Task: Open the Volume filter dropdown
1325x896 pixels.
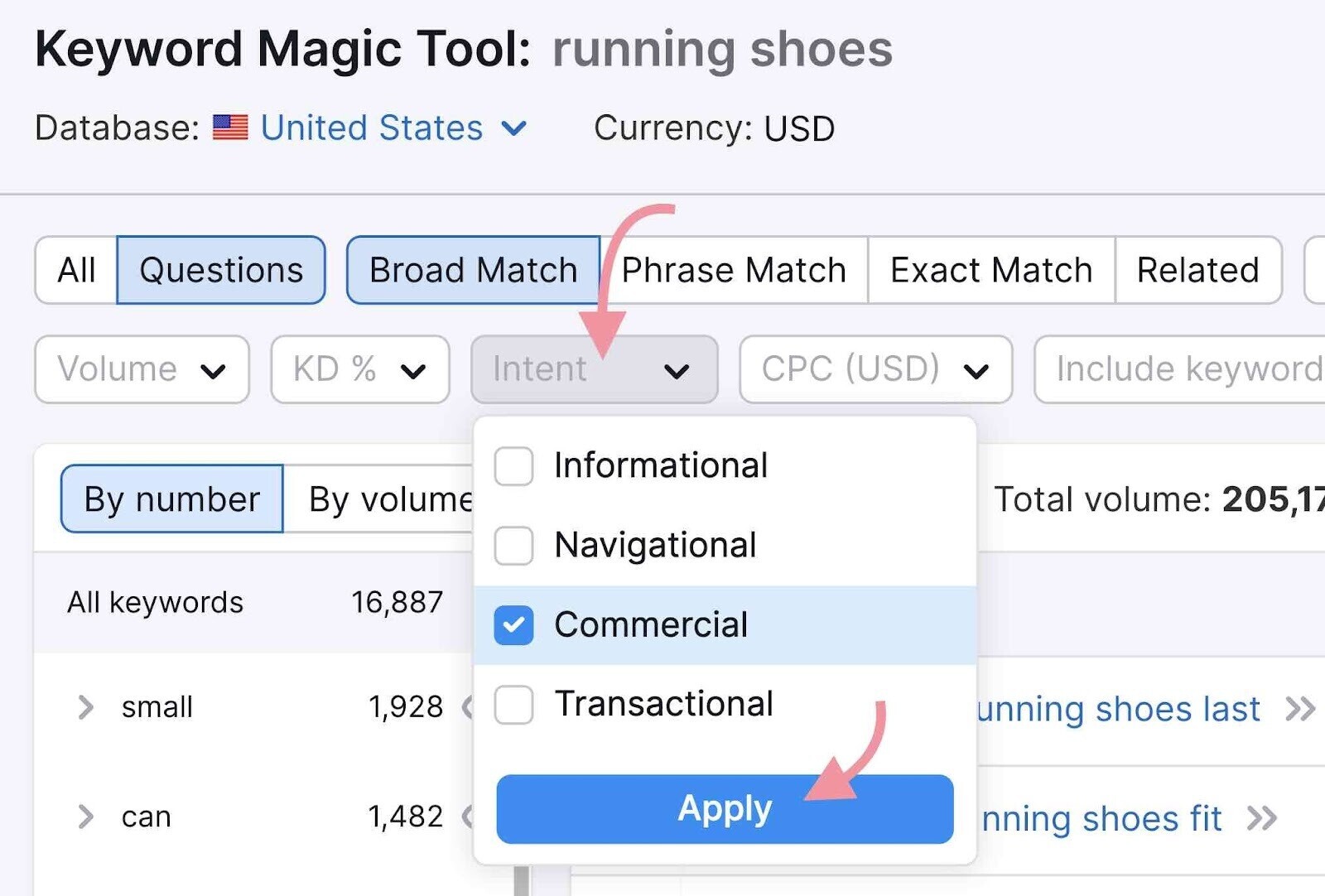Action: (x=142, y=369)
